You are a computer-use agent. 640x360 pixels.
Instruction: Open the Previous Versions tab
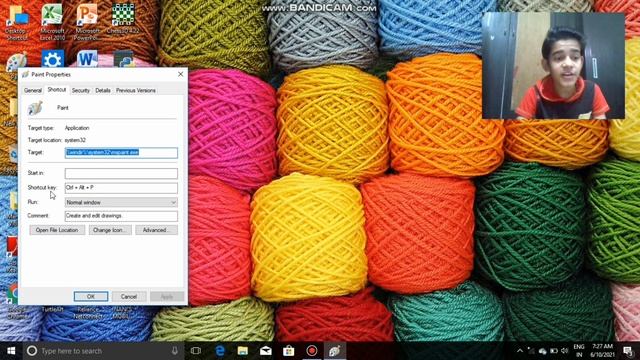(136, 90)
